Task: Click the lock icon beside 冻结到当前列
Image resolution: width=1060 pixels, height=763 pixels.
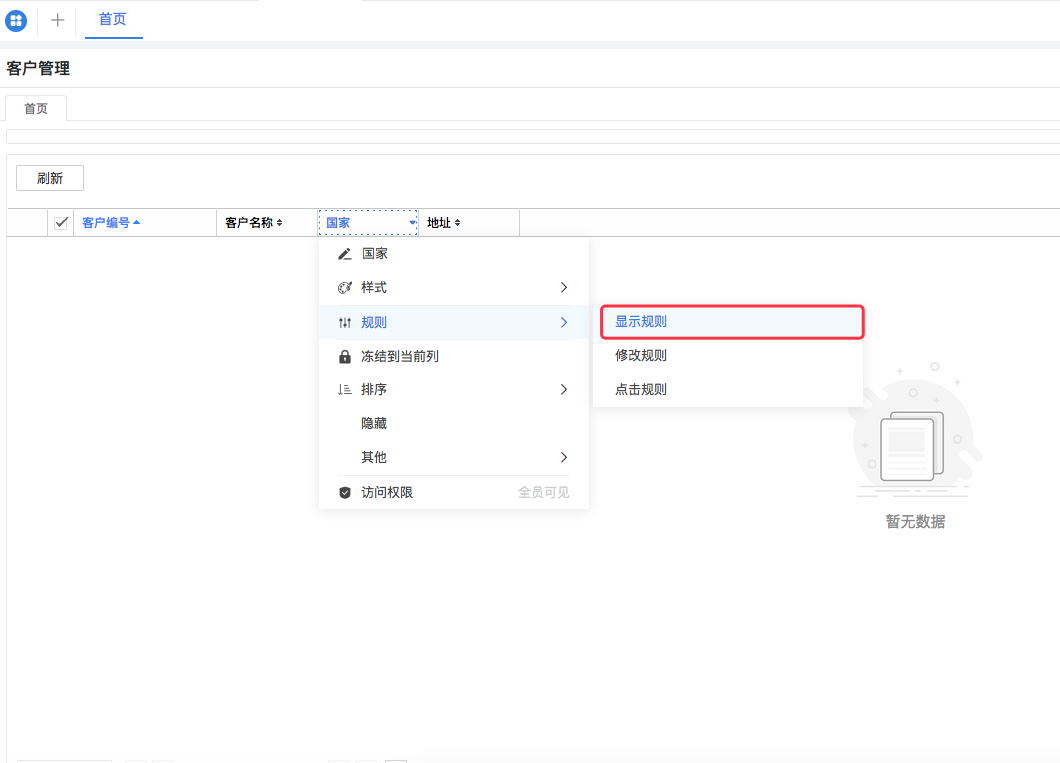Action: click(344, 355)
